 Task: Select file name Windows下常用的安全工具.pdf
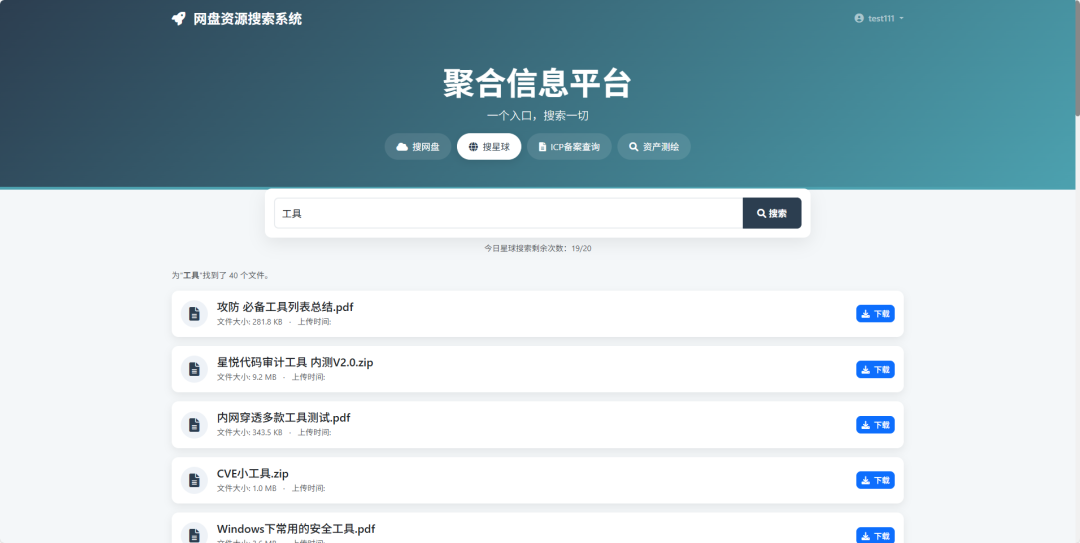[296, 529]
